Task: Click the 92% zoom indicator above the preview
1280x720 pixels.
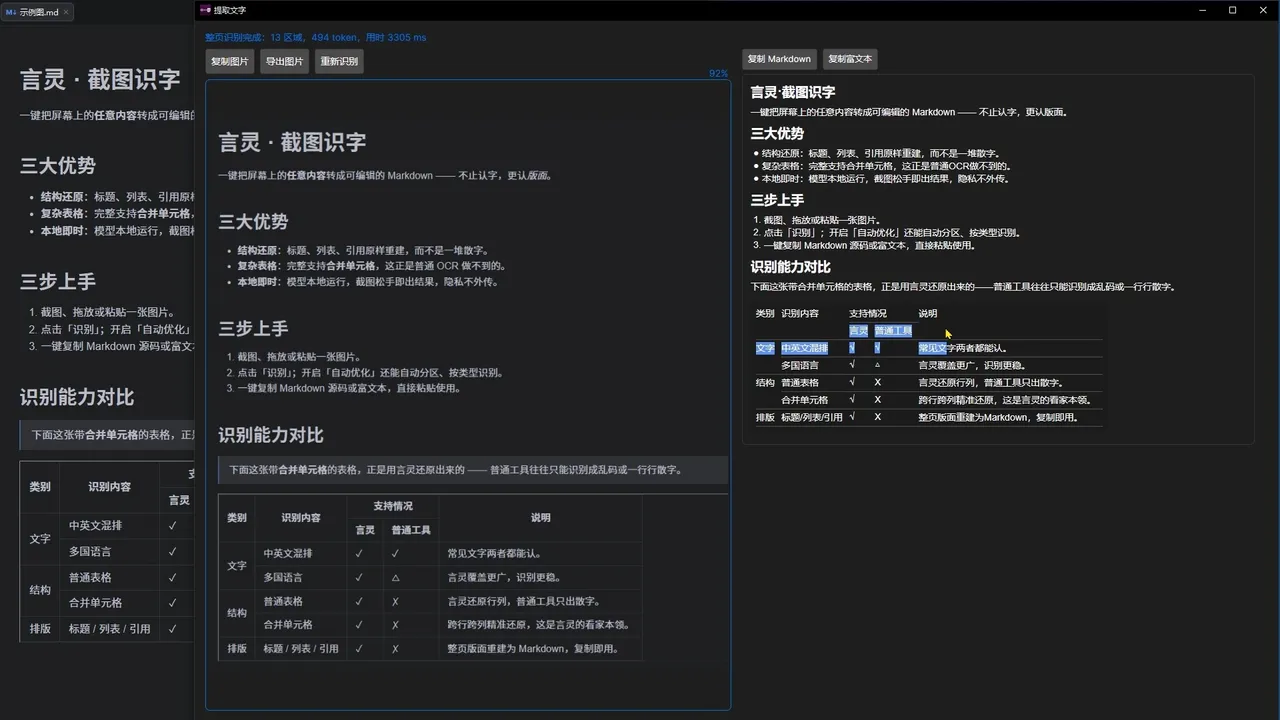Action: [718, 74]
